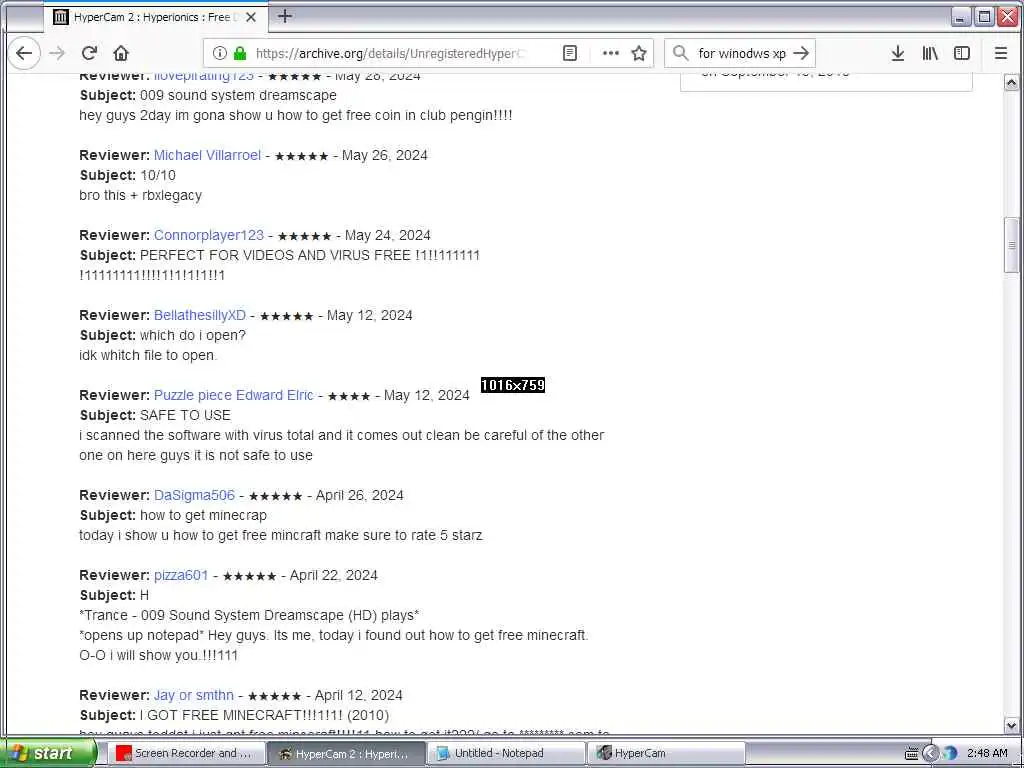Screen dimensions: 1024x768
Task: Close the HyperCam 2 tab
Action: point(251,17)
